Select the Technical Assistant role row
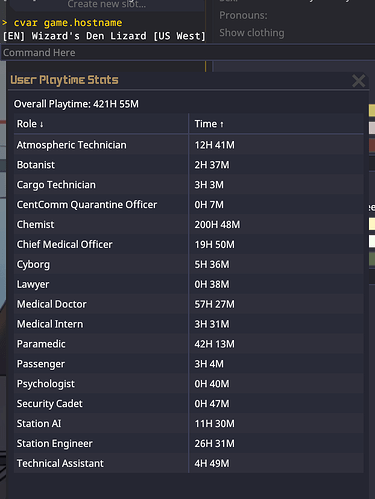This screenshot has height=499, width=375. tap(189, 463)
